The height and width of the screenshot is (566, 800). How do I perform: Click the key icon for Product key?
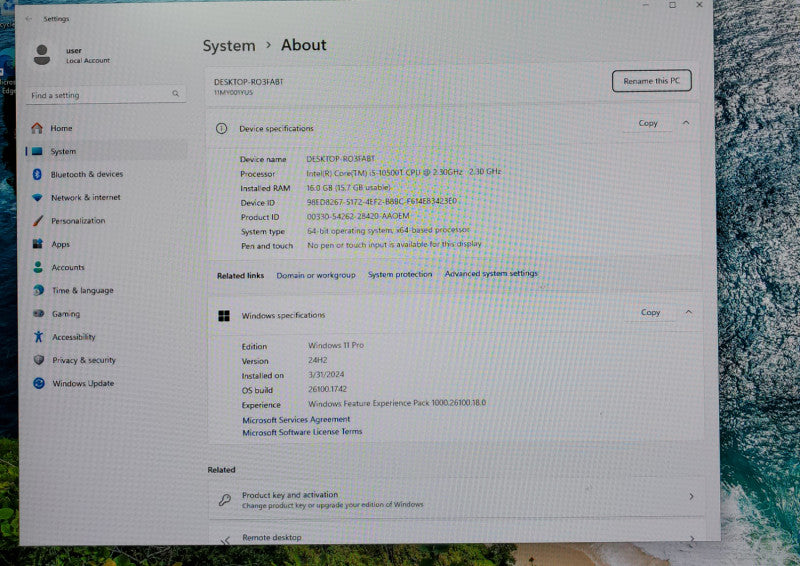click(224, 499)
